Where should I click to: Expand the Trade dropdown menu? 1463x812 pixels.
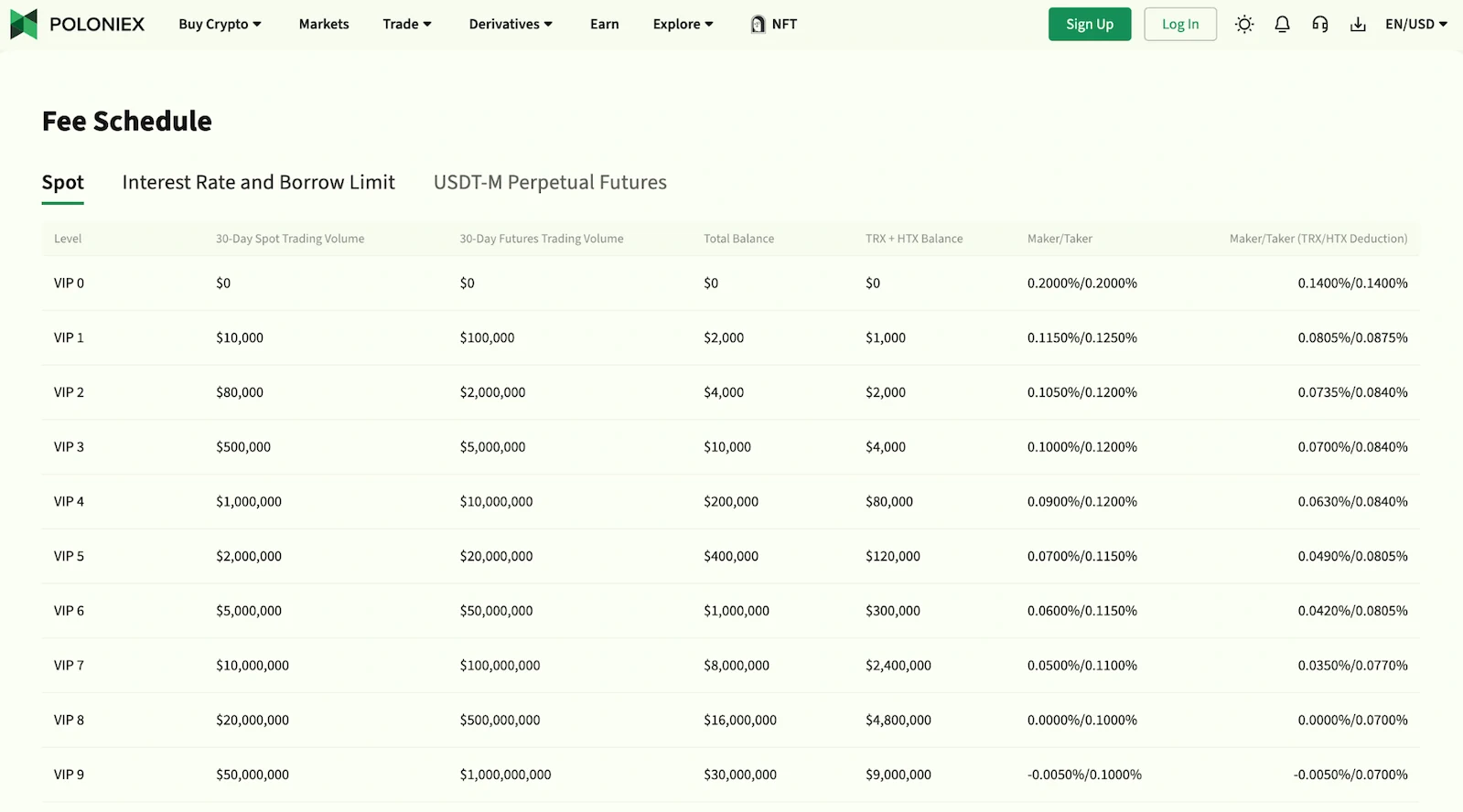click(406, 25)
